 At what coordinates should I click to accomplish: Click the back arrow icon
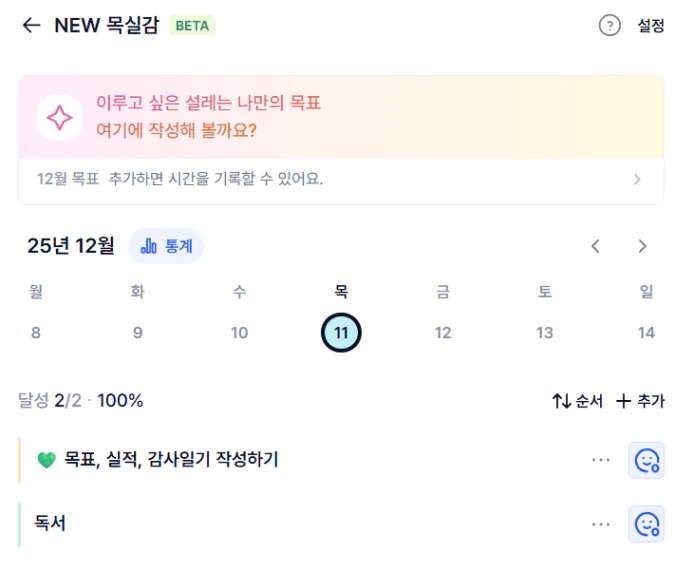(31, 26)
